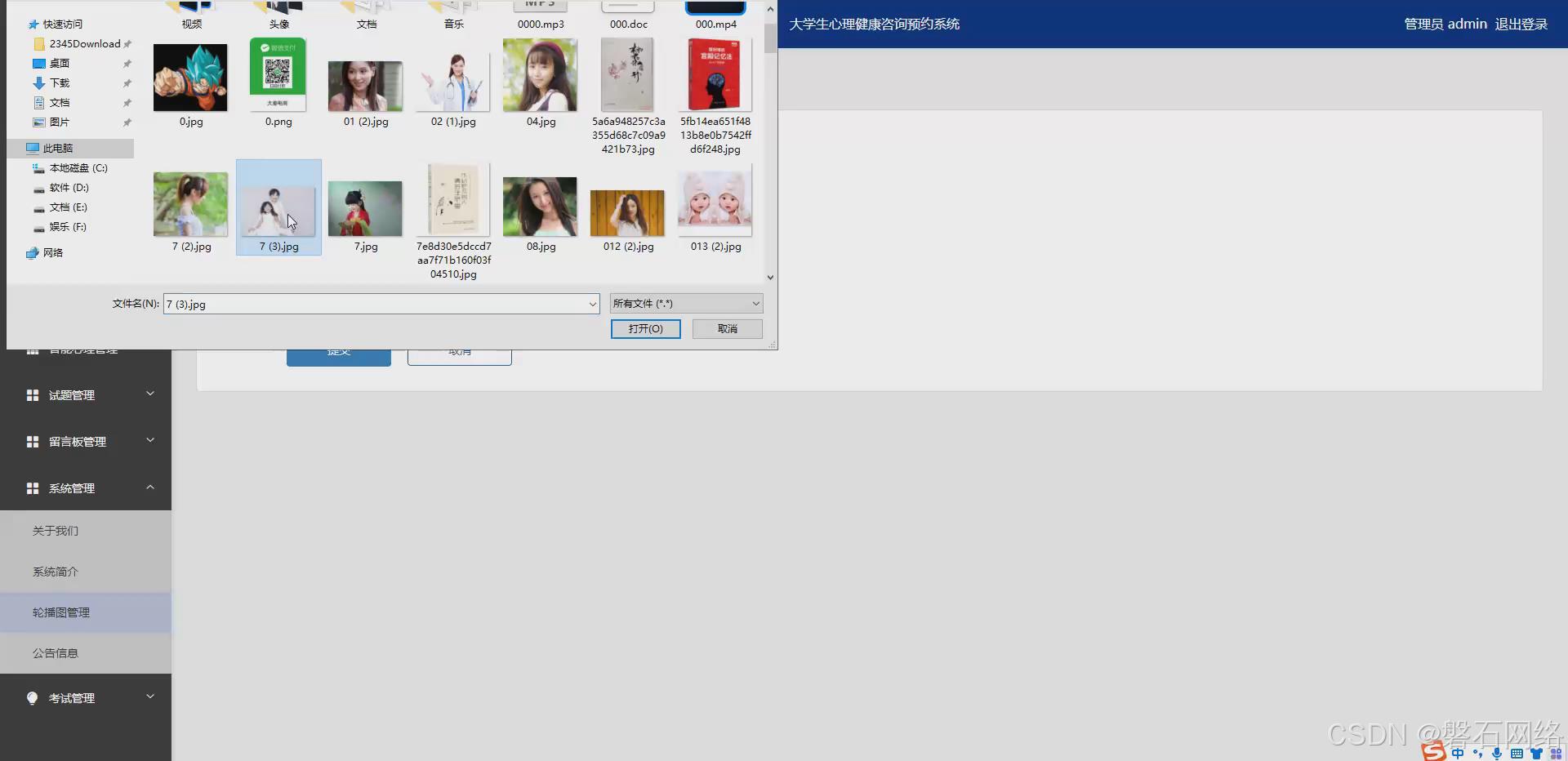1568x761 pixels.
Task: Open 下载 in navigation pane
Action: coord(59,83)
